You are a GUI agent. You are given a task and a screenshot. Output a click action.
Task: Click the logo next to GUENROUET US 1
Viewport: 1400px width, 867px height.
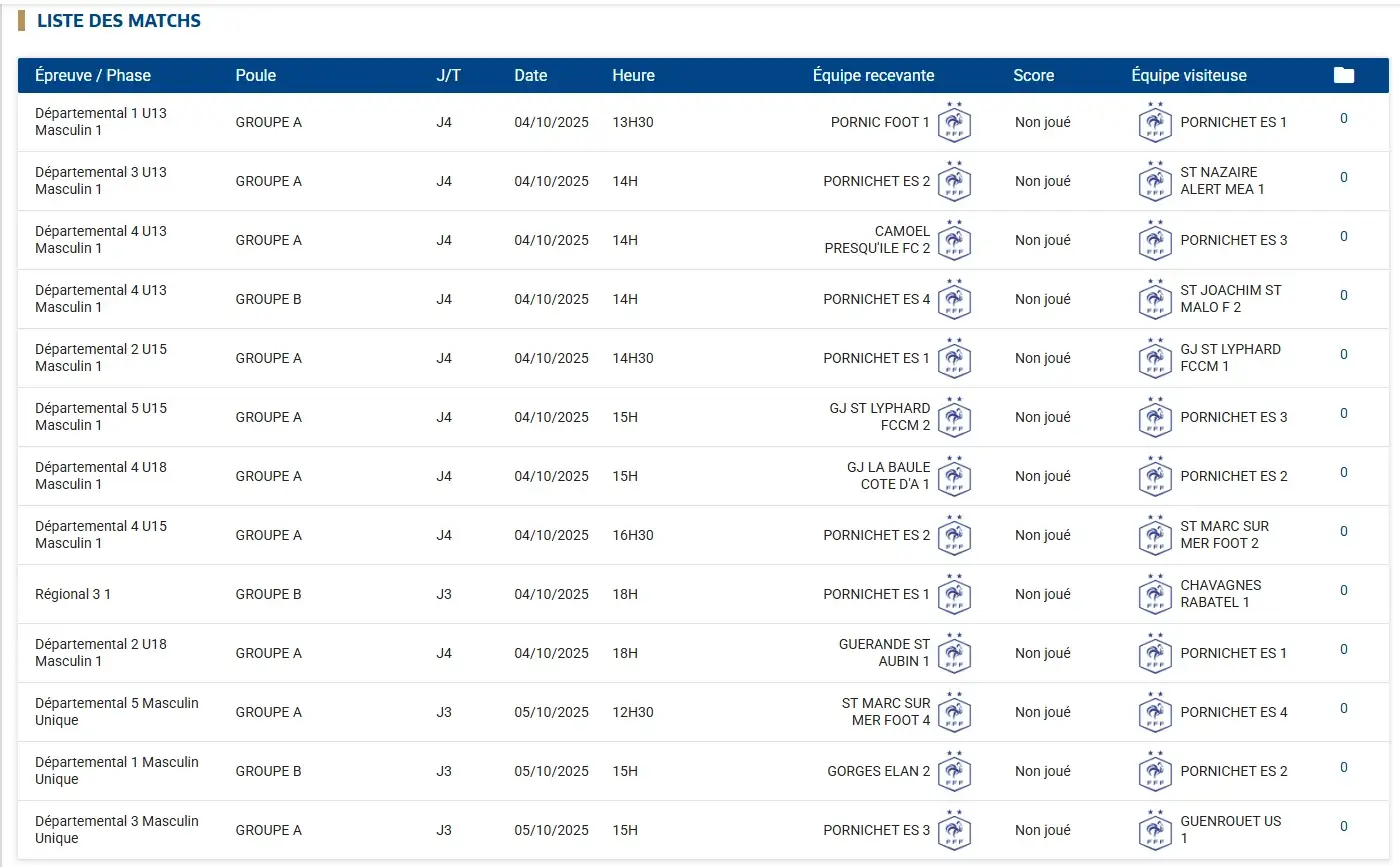[x=1155, y=830]
